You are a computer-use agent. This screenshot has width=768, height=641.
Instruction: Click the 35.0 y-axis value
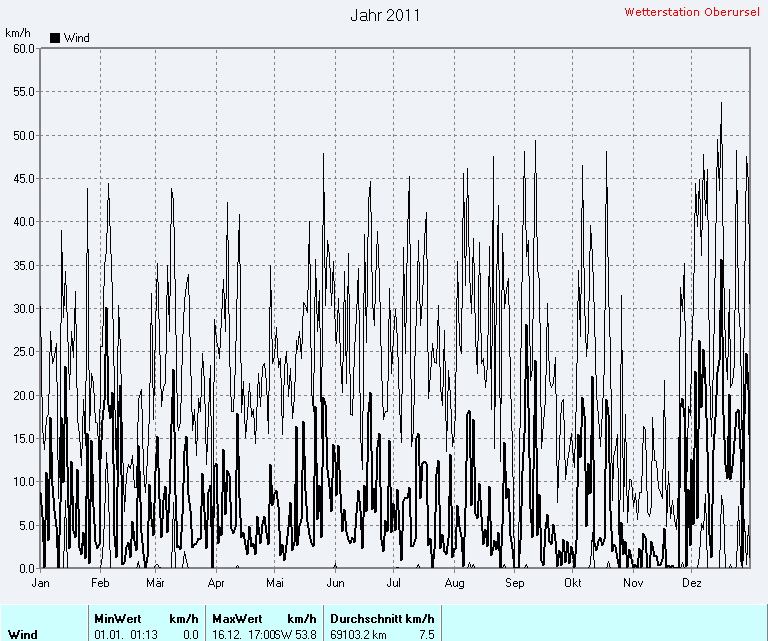click(x=24, y=265)
